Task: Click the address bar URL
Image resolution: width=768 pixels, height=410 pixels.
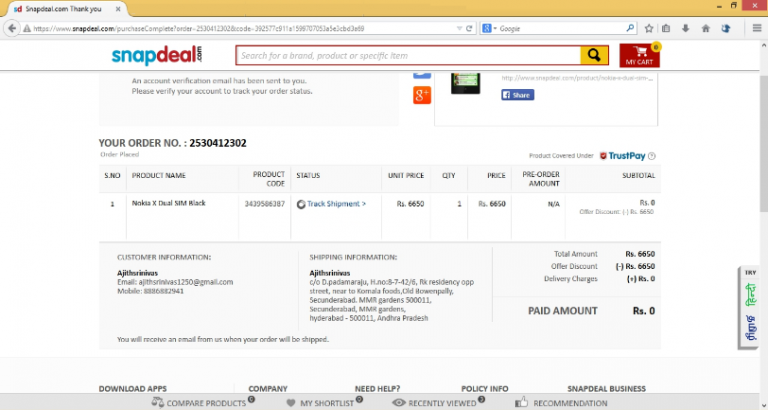Action: pos(198,28)
